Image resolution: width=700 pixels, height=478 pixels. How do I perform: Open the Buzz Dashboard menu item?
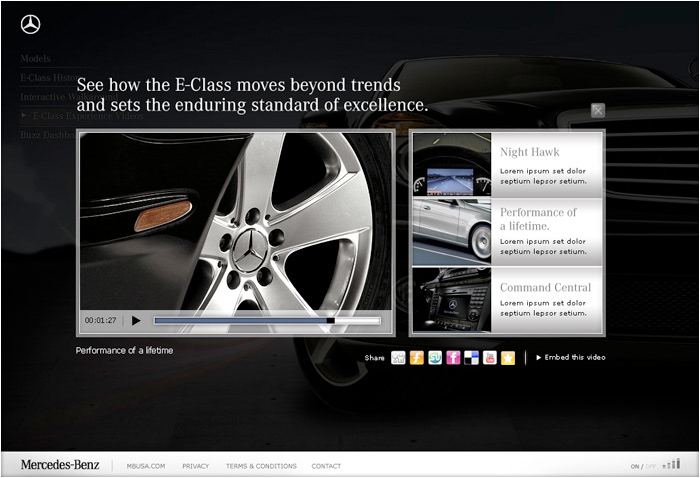pyautogui.click(x=48, y=135)
